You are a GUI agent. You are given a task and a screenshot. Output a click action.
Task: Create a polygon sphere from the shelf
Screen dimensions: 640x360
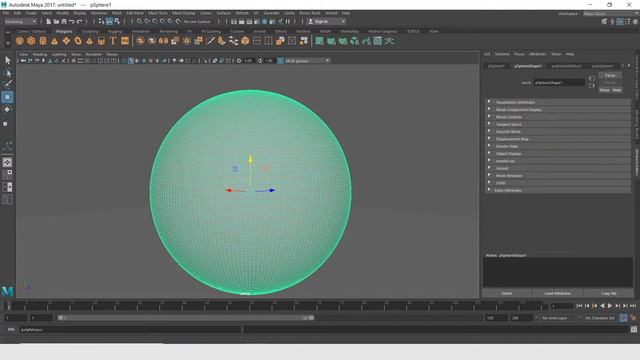19,41
